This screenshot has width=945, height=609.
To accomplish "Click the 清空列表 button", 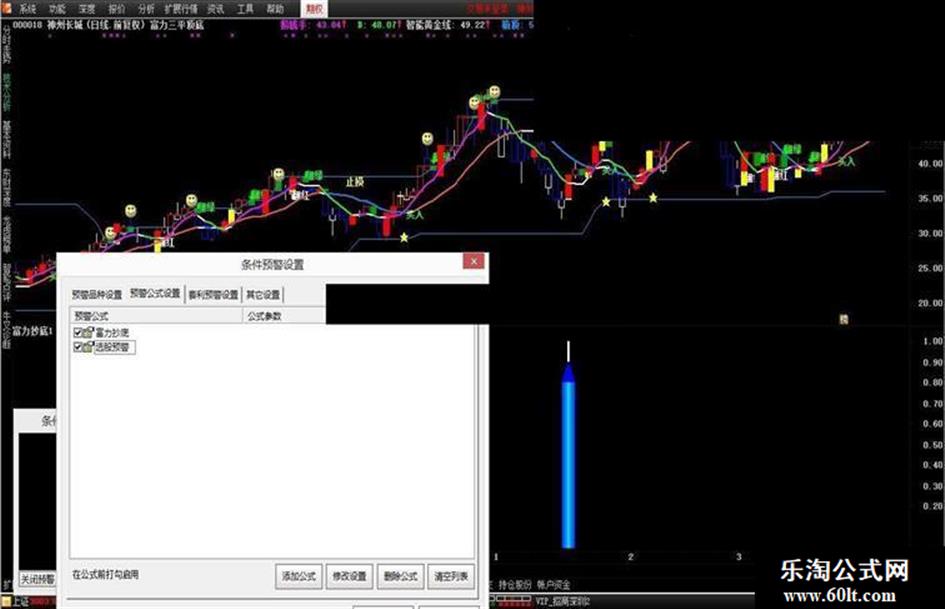I will [451, 576].
